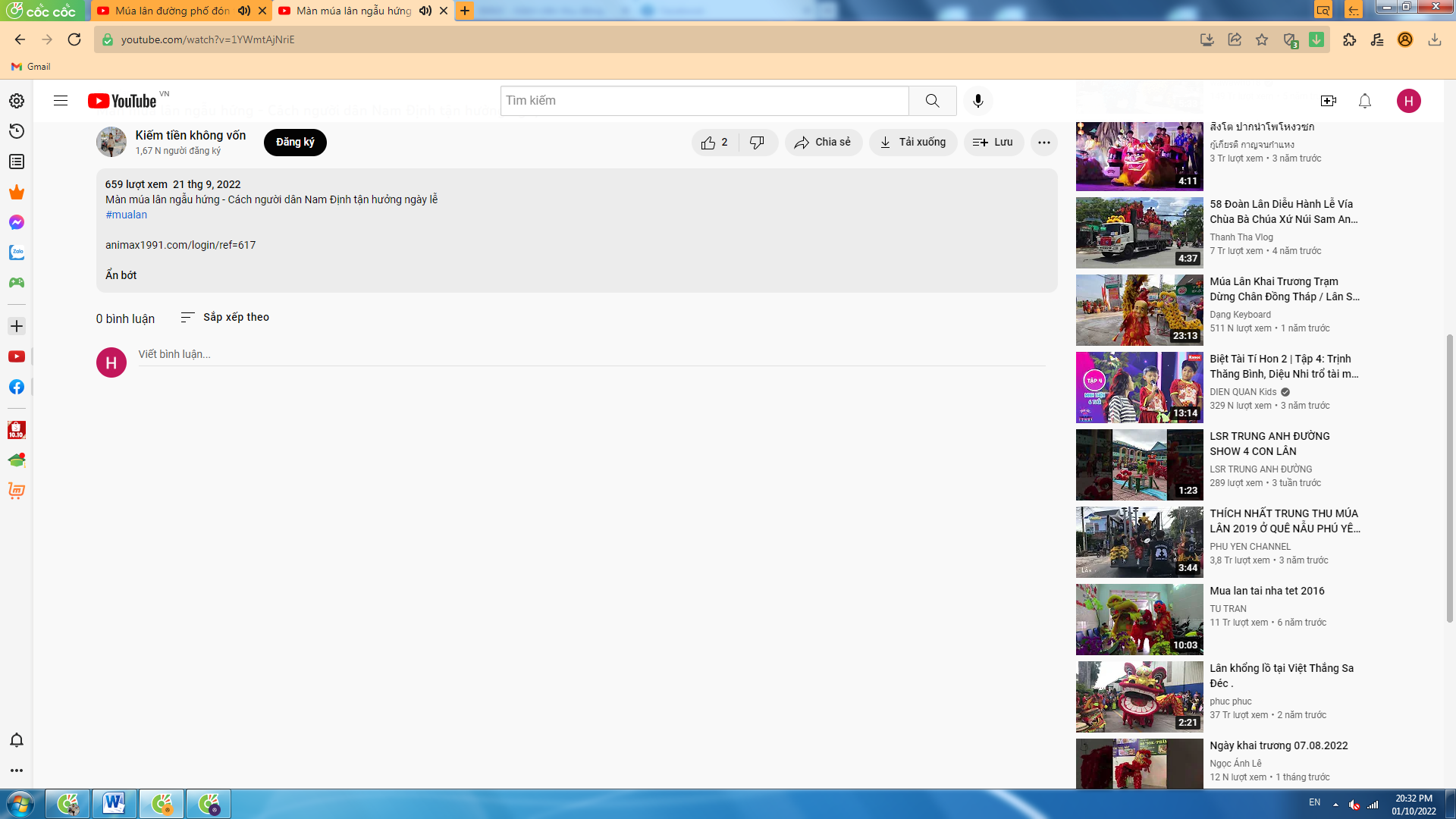Subscribe with the Đăng ký button
This screenshot has height=819, width=1456.
click(x=295, y=143)
